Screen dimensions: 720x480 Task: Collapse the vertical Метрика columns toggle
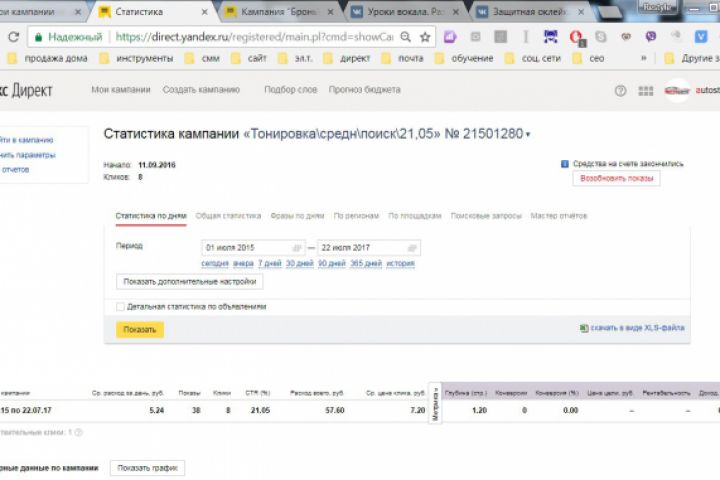point(435,403)
